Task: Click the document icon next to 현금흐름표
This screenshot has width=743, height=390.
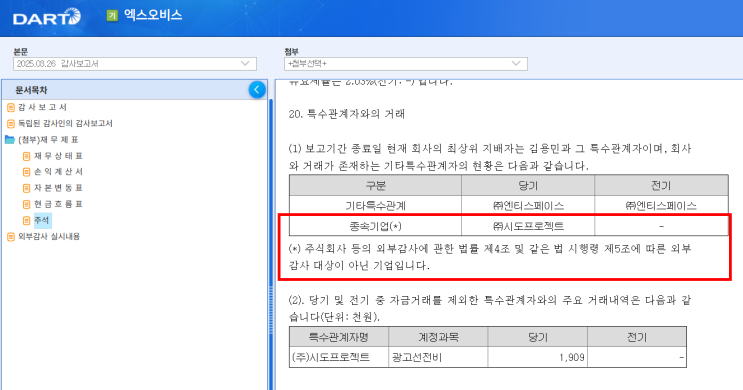Action: point(27,204)
